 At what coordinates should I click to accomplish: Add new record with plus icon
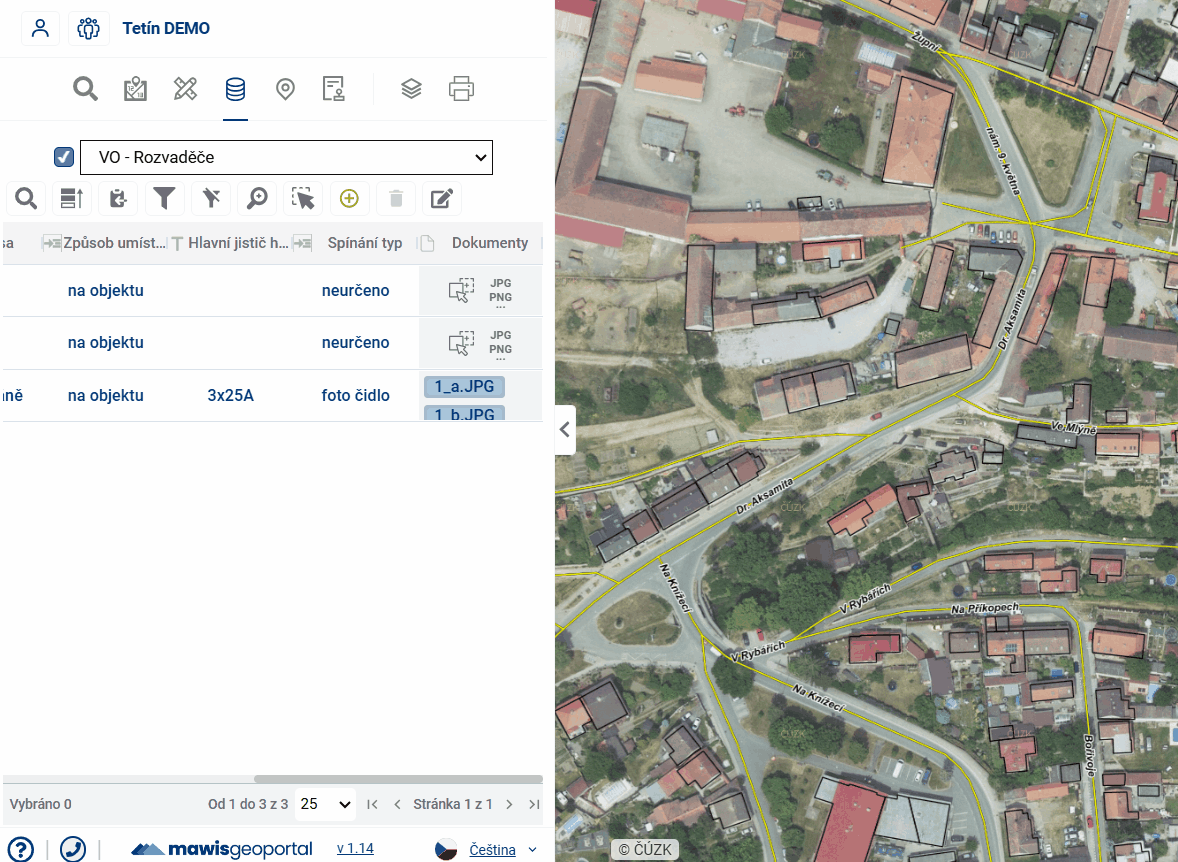pyautogui.click(x=349, y=198)
